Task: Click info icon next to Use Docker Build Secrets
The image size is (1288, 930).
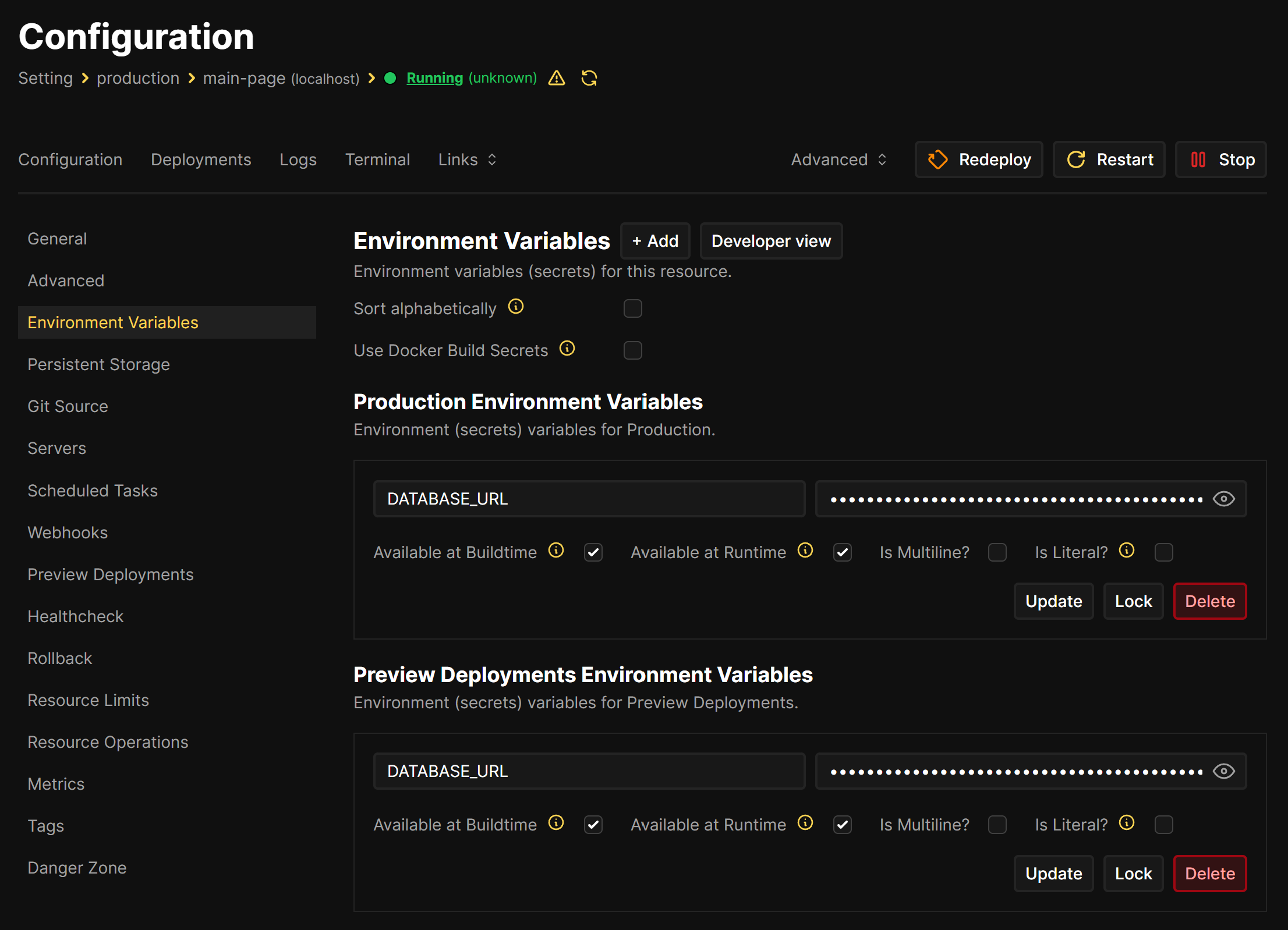Action: [x=567, y=349]
